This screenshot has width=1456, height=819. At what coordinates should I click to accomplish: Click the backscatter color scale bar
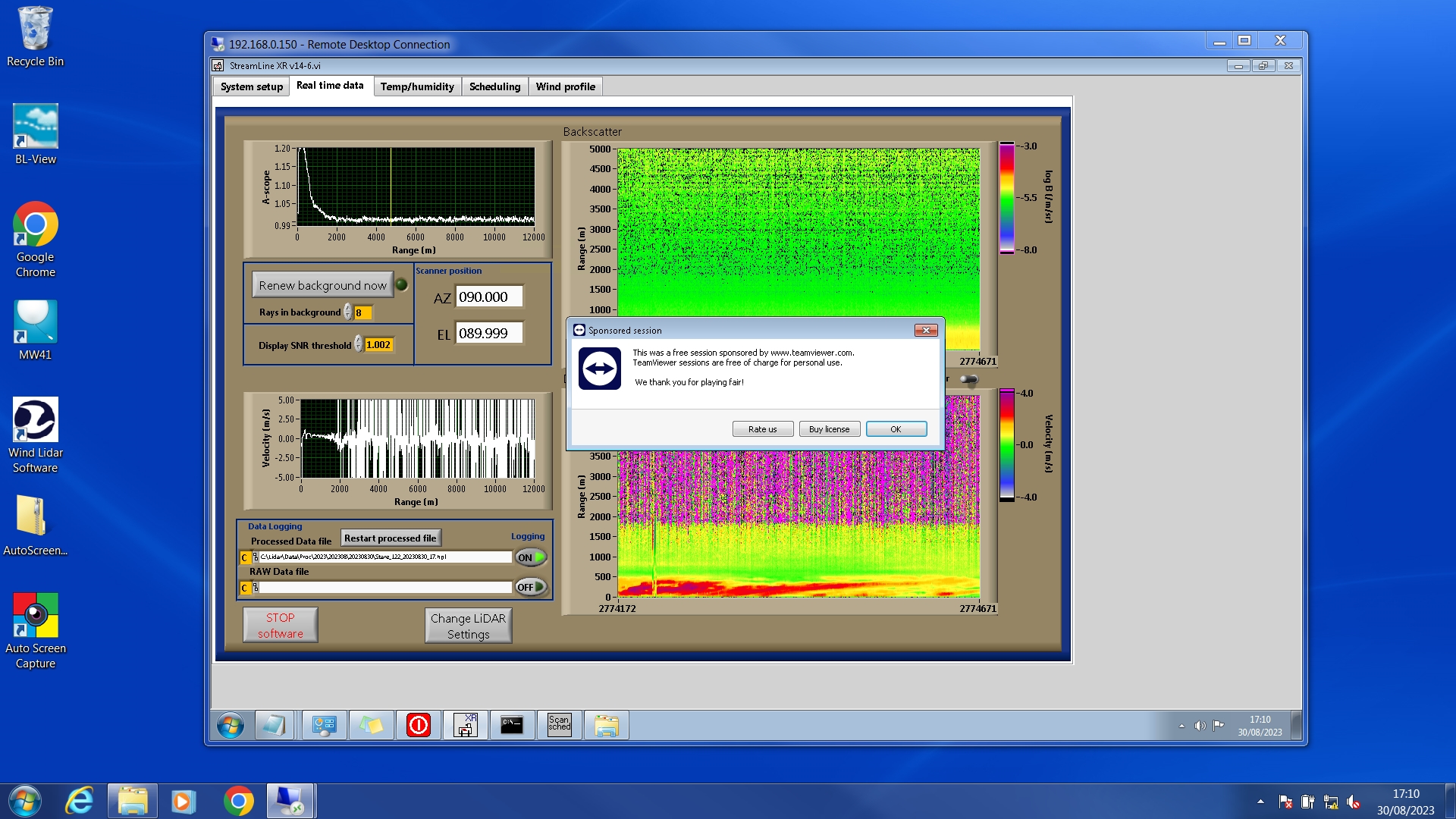pyautogui.click(x=1006, y=197)
